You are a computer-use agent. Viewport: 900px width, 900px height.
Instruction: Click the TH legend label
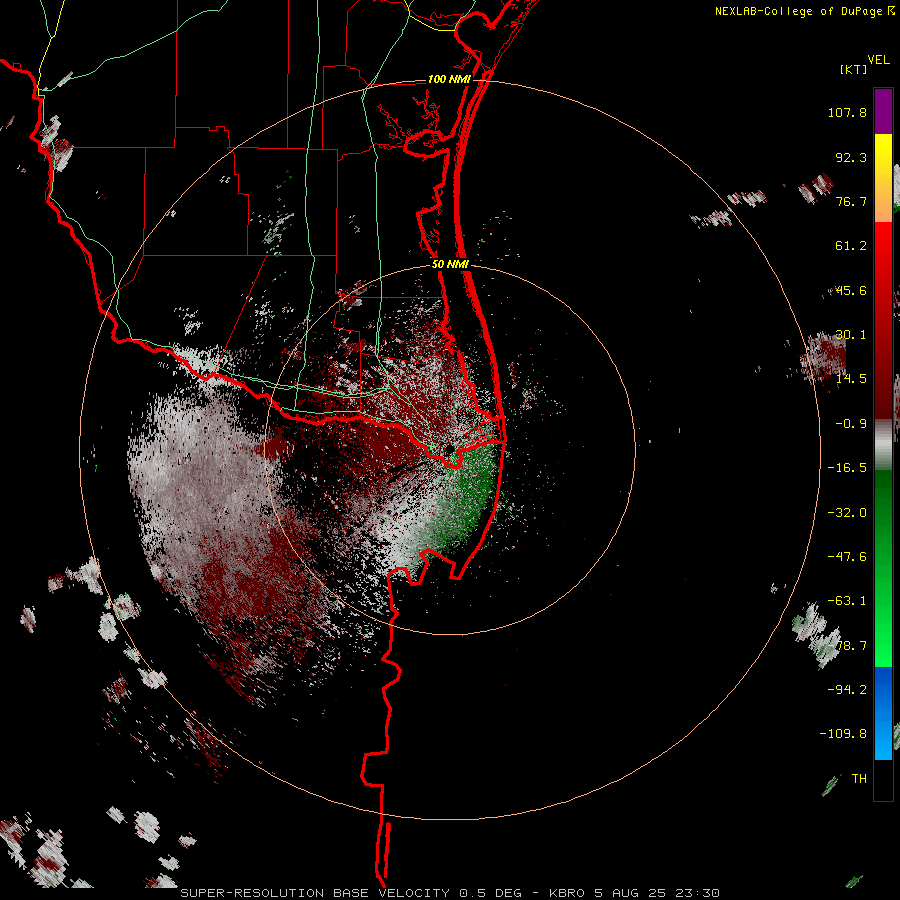859,778
